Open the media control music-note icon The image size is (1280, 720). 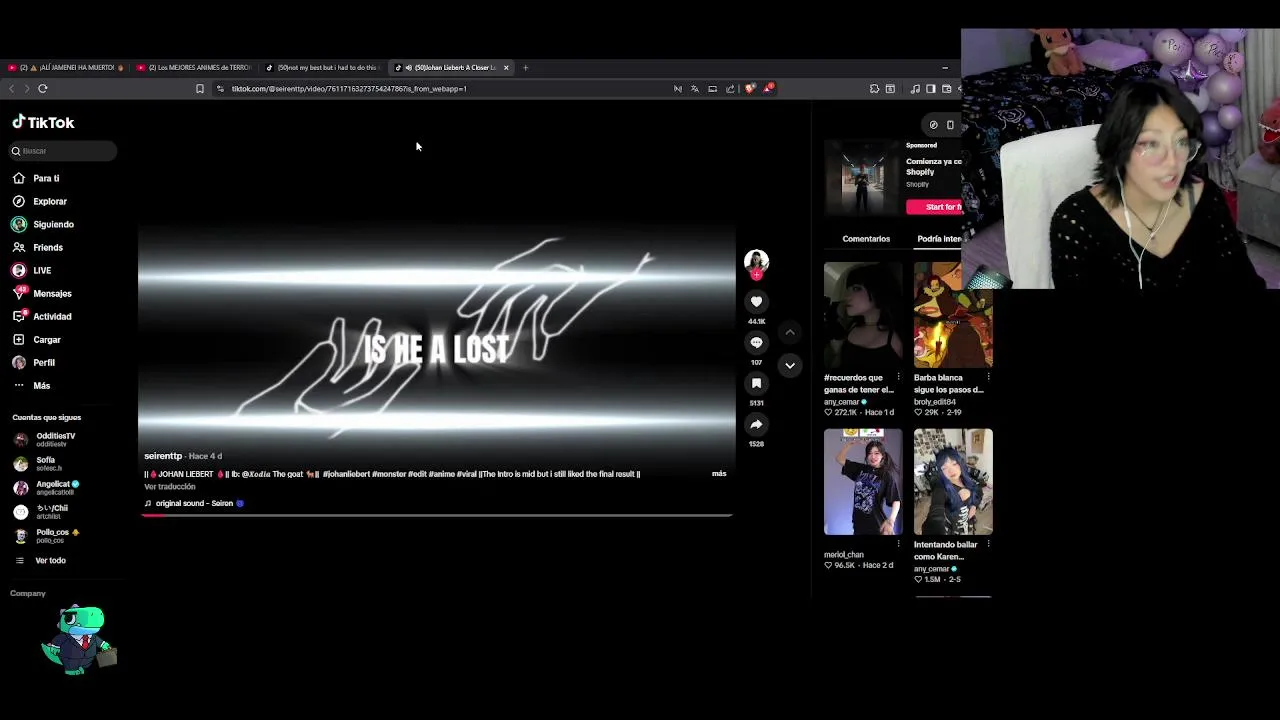click(x=915, y=88)
